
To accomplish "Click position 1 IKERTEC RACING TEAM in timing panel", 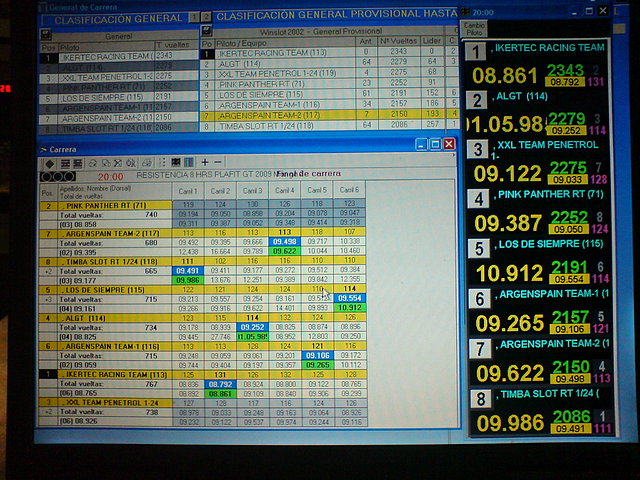I will click(x=536, y=64).
